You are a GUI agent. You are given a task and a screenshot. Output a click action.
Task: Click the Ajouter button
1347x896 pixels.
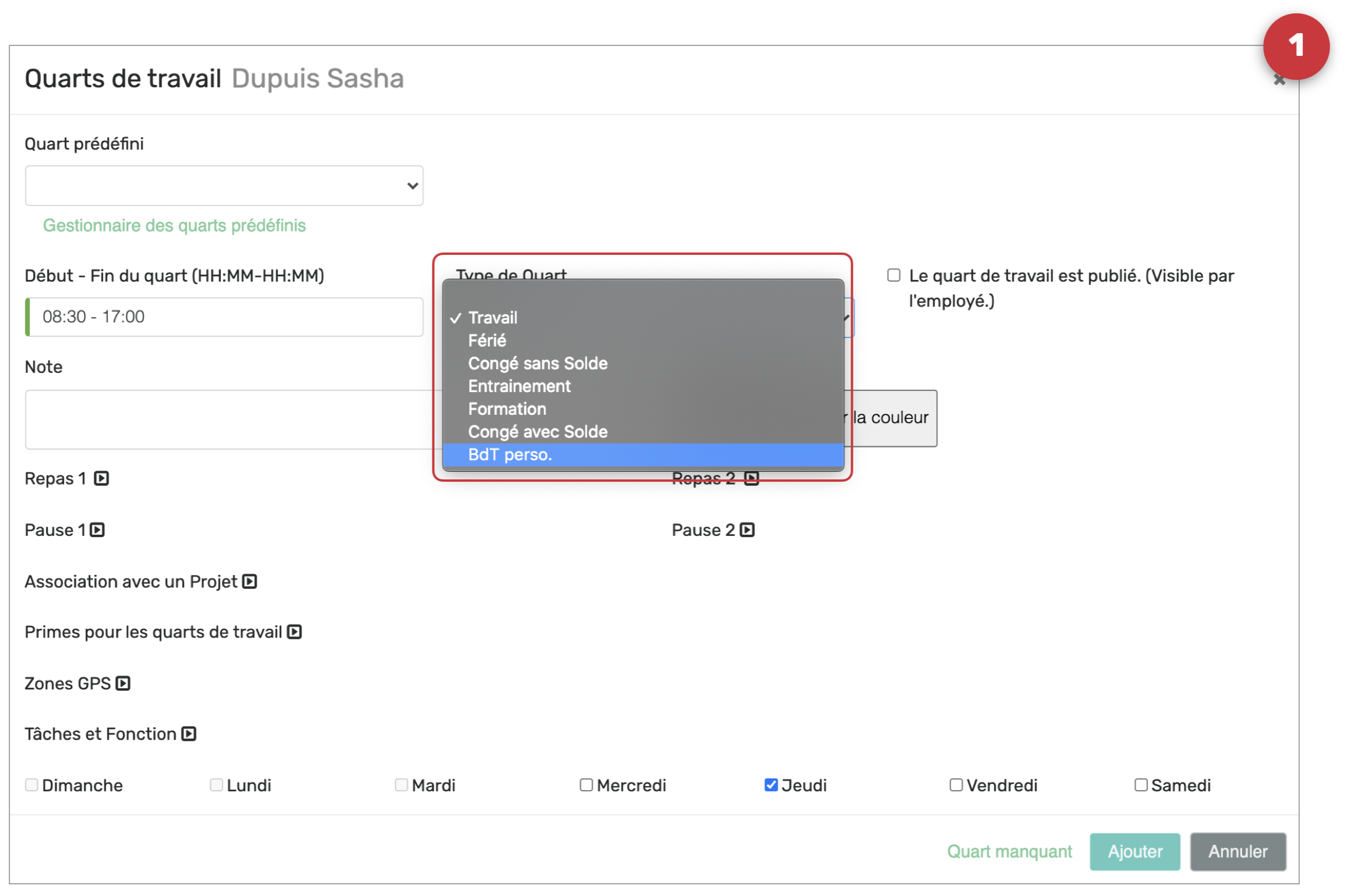(x=1134, y=851)
